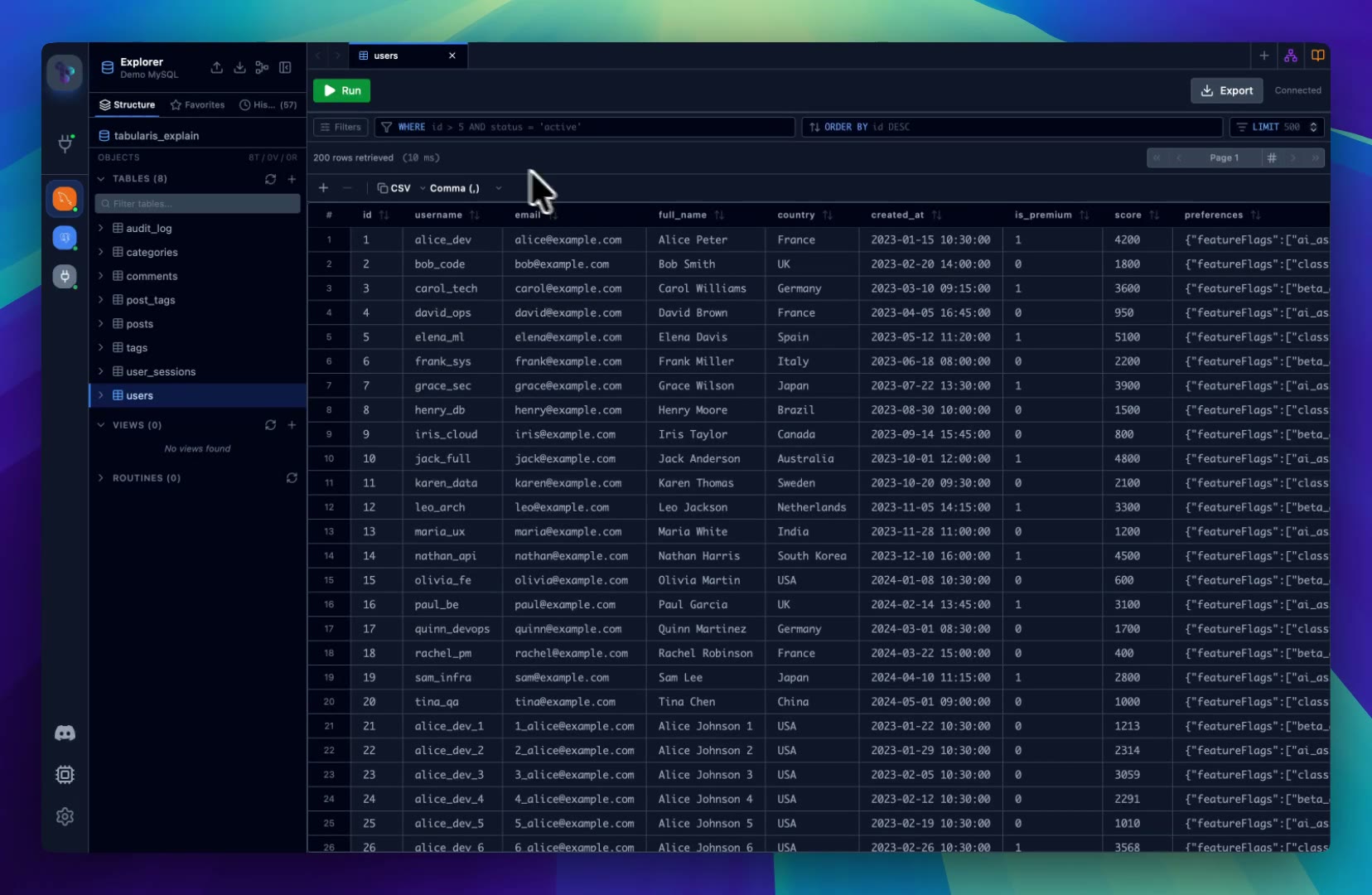This screenshot has height=895, width=1372.
Task: Collapse the TABLES (8) section
Action: click(x=101, y=179)
